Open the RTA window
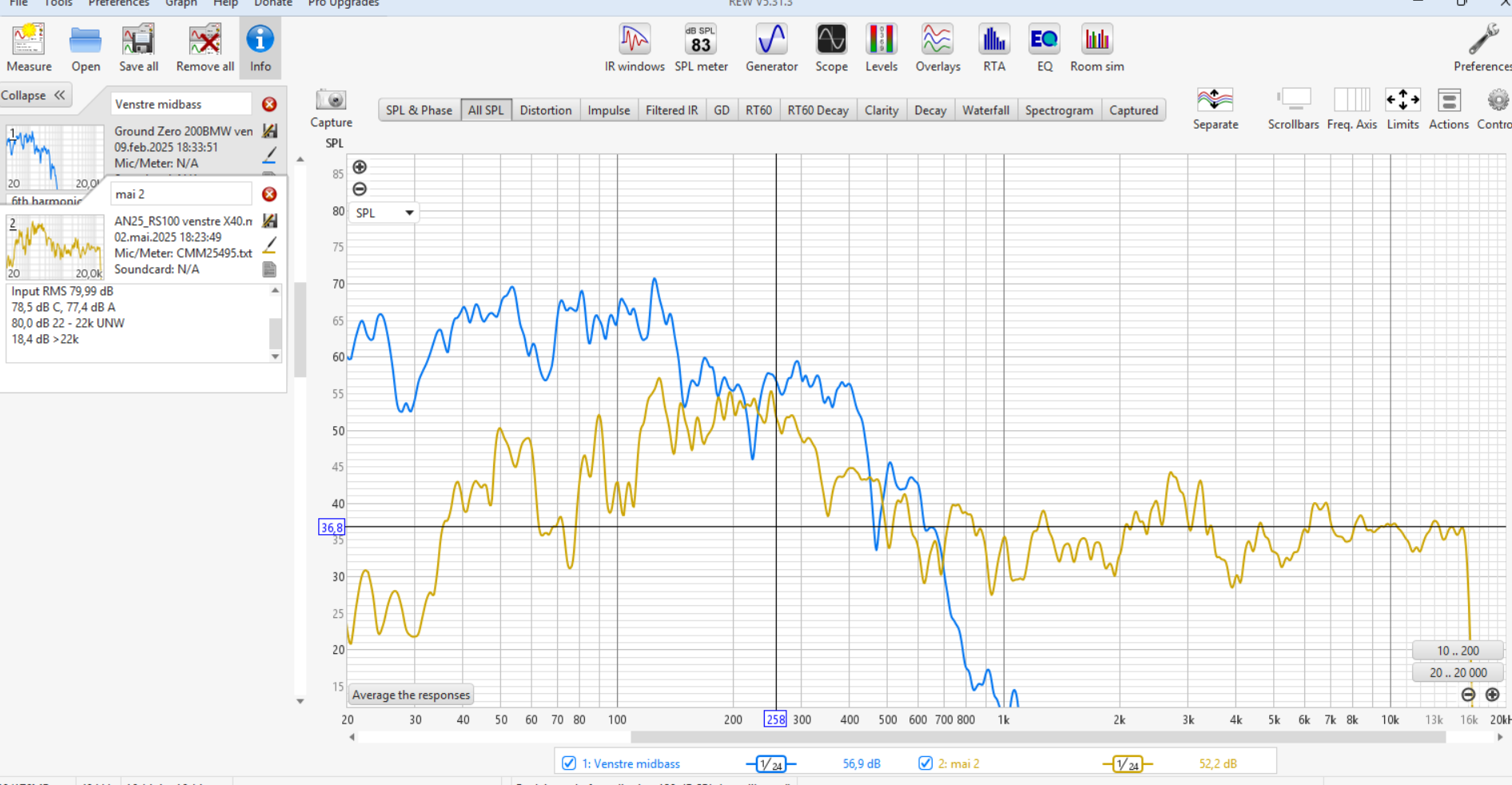This screenshot has height=785, width=1512. [994, 48]
